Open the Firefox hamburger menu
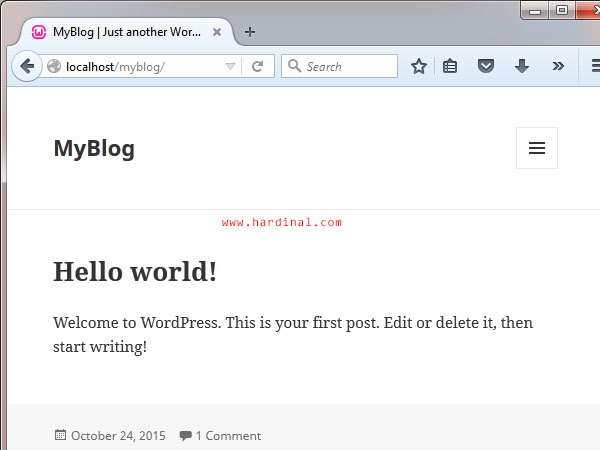The image size is (600, 450). (595, 66)
